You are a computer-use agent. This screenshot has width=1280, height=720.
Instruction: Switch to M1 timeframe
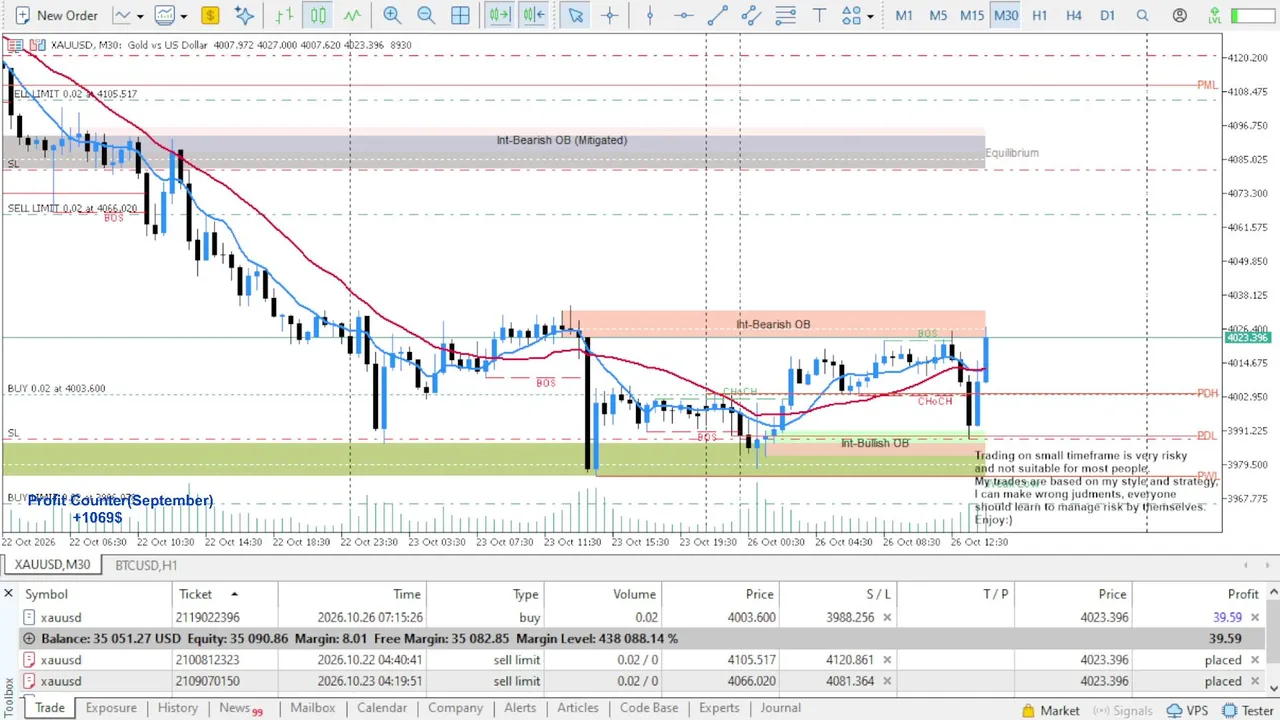click(904, 15)
